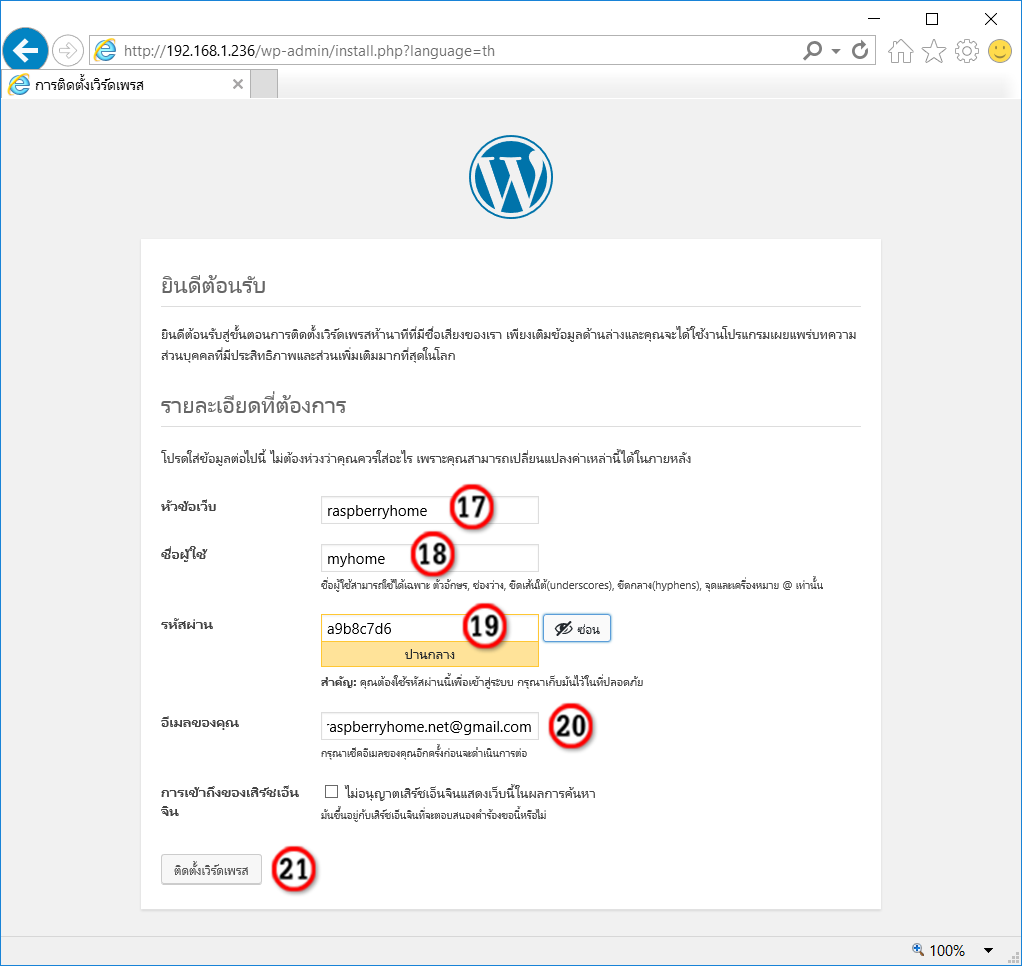Open a new blank tab button
The image size is (1022, 966).
pyautogui.click(x=264, y=85)
